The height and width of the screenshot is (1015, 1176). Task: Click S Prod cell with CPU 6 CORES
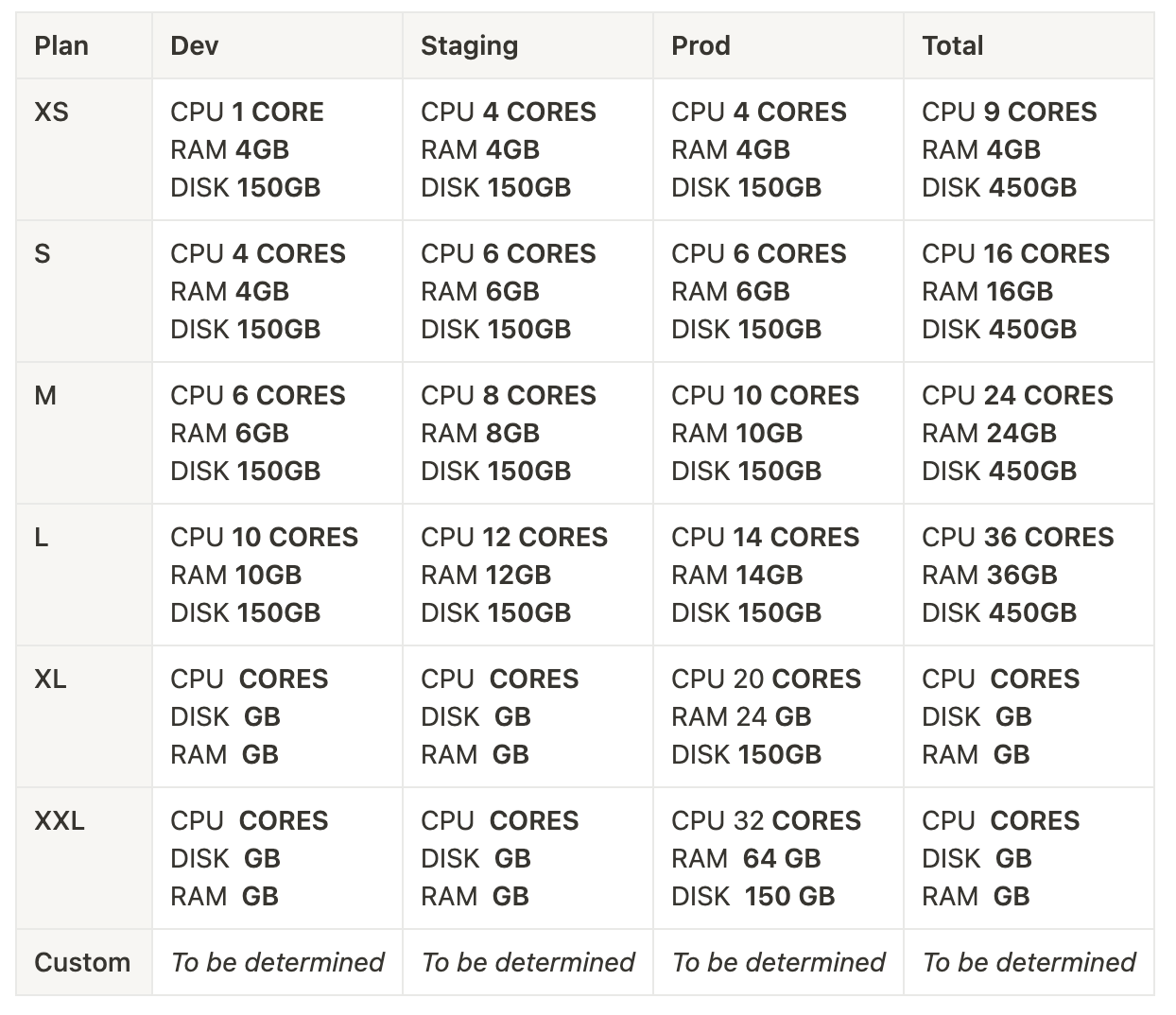coord(779,291)
